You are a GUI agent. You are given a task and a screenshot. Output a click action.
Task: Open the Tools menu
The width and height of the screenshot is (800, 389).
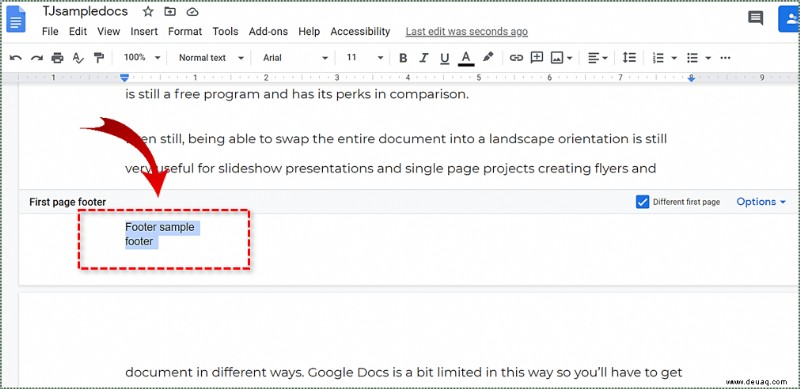[226, 32]
